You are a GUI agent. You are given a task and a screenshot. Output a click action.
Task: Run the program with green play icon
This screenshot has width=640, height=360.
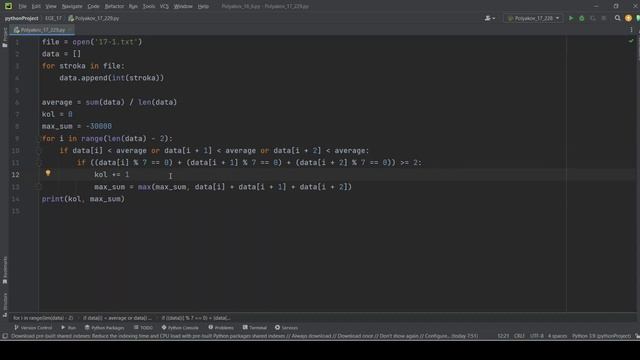pyautogui.click(x=571, y=18)
